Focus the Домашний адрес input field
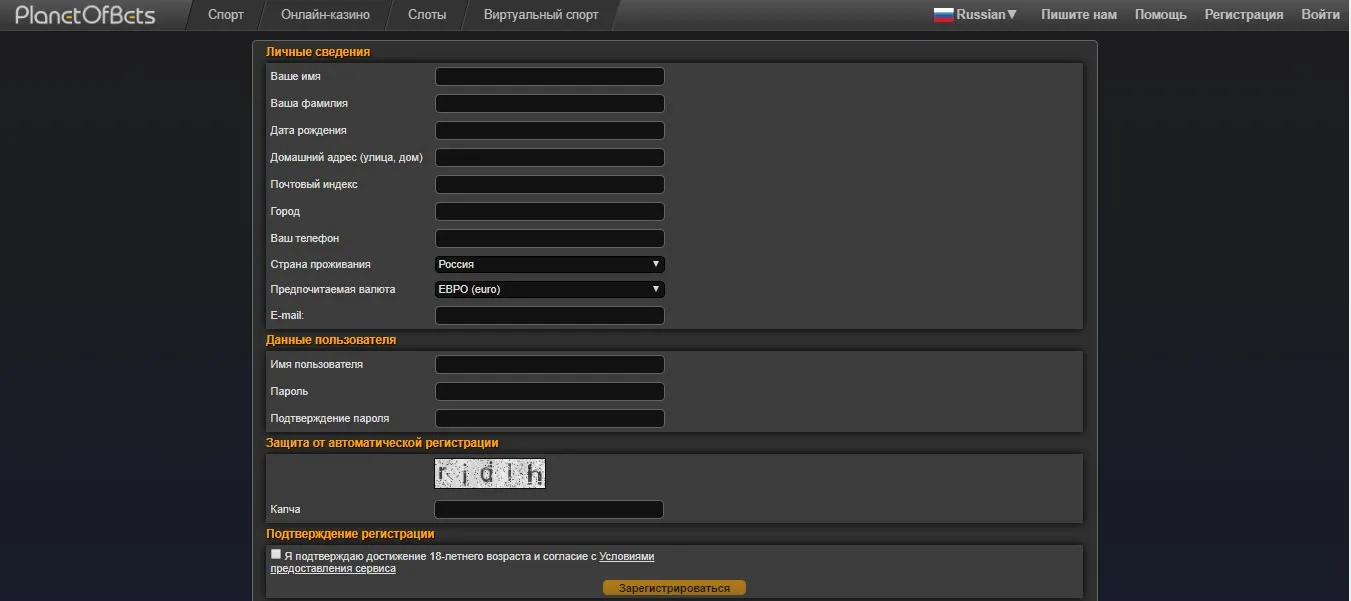Screen dimensions: 1351x601 coord(550,158)
